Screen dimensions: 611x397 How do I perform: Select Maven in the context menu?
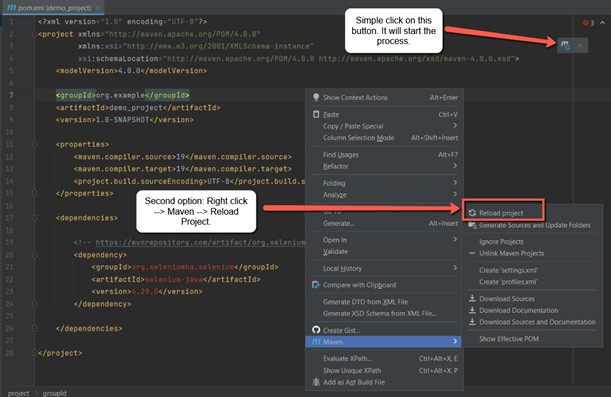384,342
